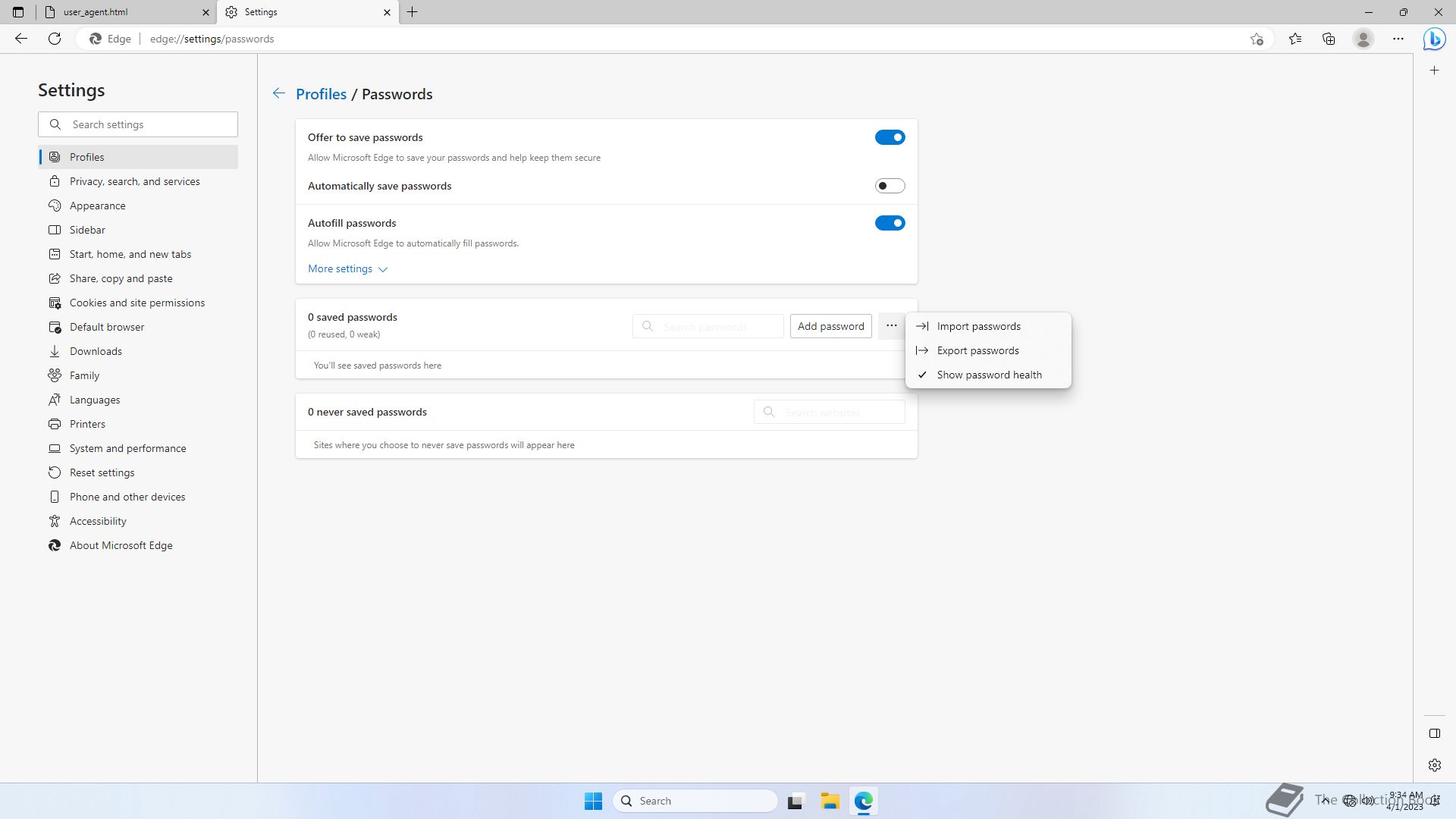Switch to user_agent.html tab
Image resolution: width=1456 pixels, height=819 pixels.
pyautogui.click(x=125, y=12)
